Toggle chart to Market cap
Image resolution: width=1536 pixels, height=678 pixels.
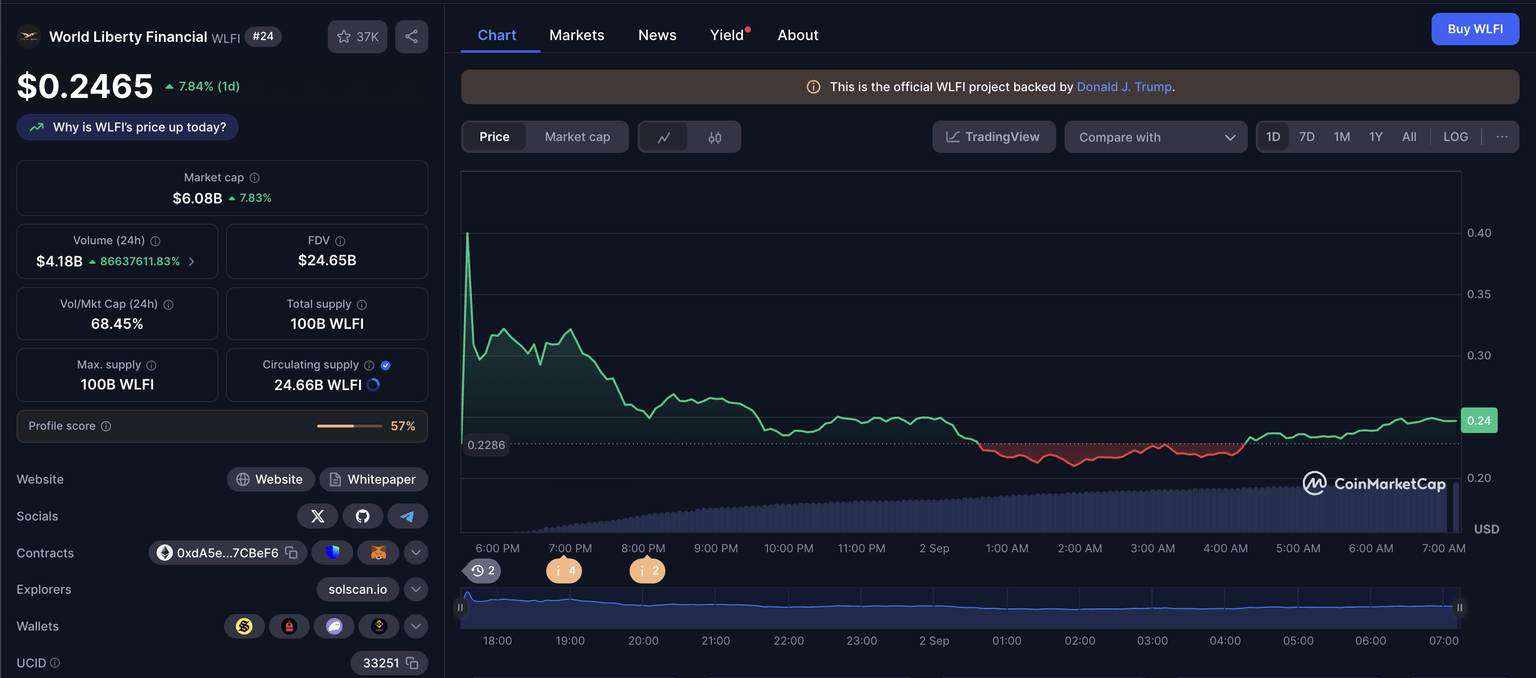click(x=577, y=137)
